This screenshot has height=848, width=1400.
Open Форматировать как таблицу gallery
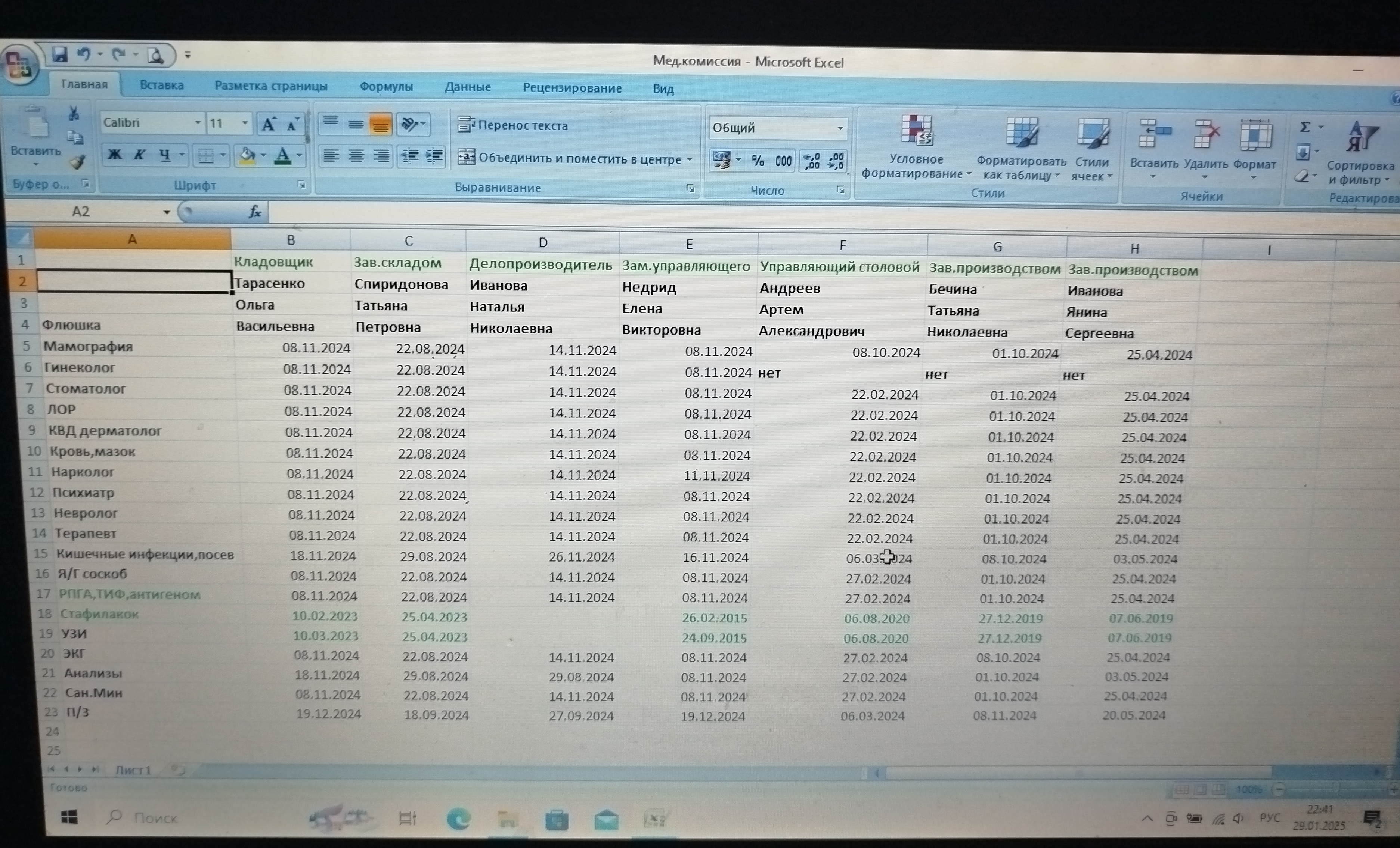tap(1021, 149)
